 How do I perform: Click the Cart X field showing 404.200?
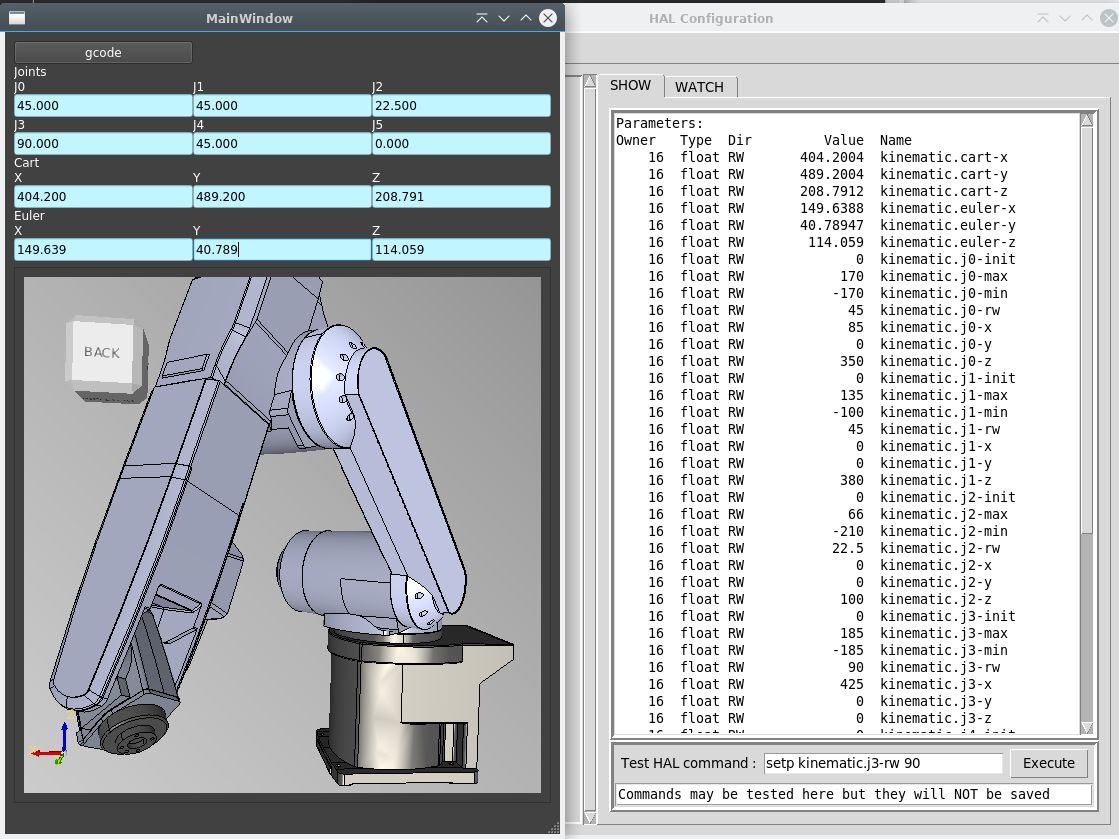tap(102, 197)
